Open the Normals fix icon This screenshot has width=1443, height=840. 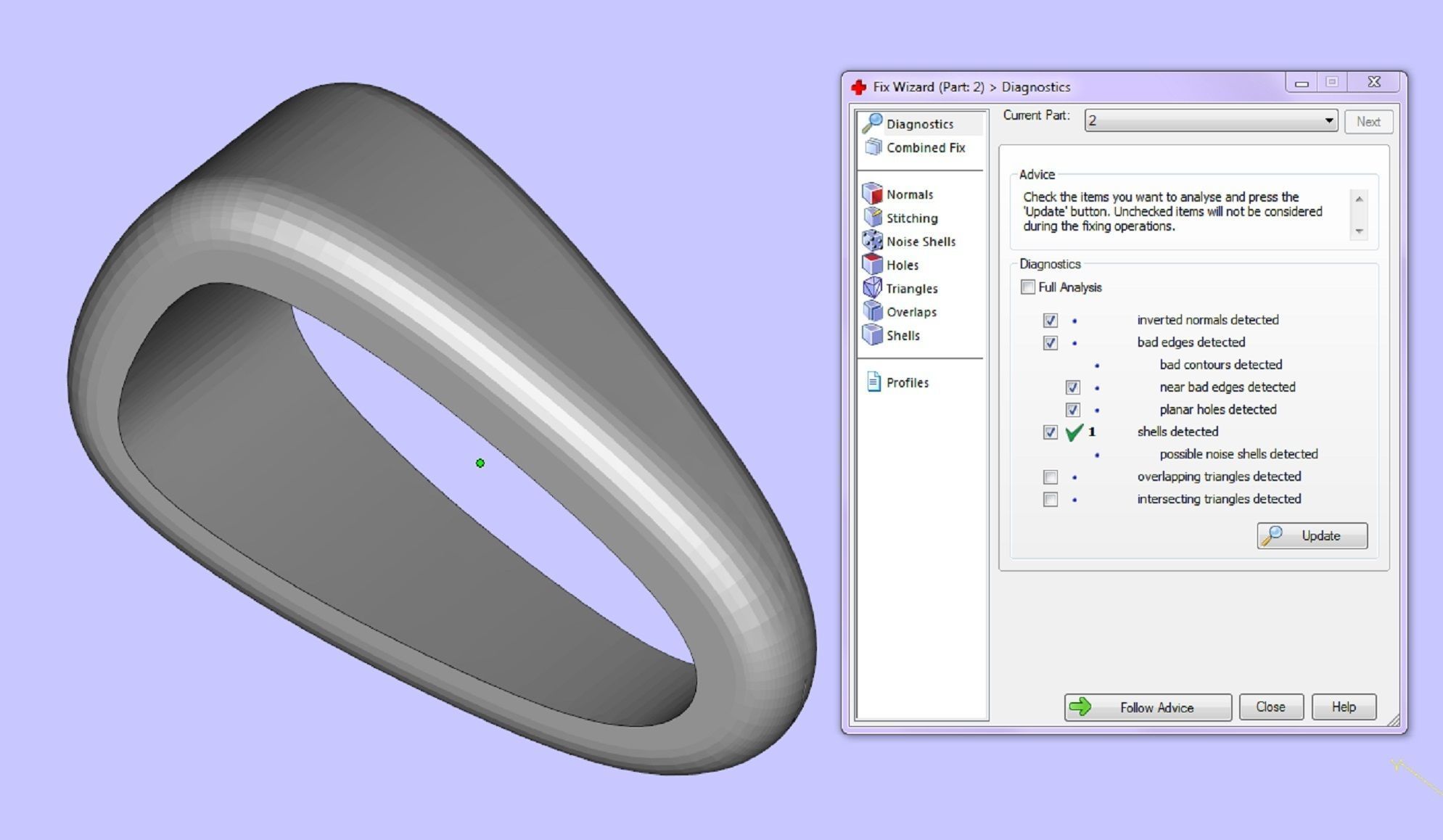click(872, 194)
